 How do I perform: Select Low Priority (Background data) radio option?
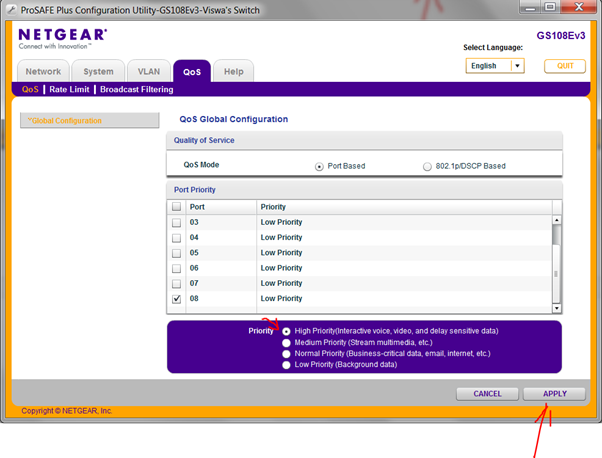[x=286, y=365]
